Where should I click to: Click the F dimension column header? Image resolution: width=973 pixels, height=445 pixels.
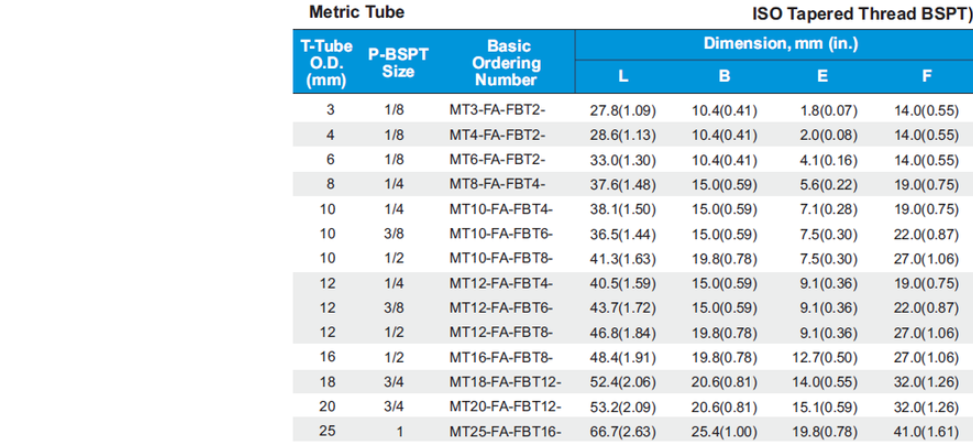coord(926,76)
